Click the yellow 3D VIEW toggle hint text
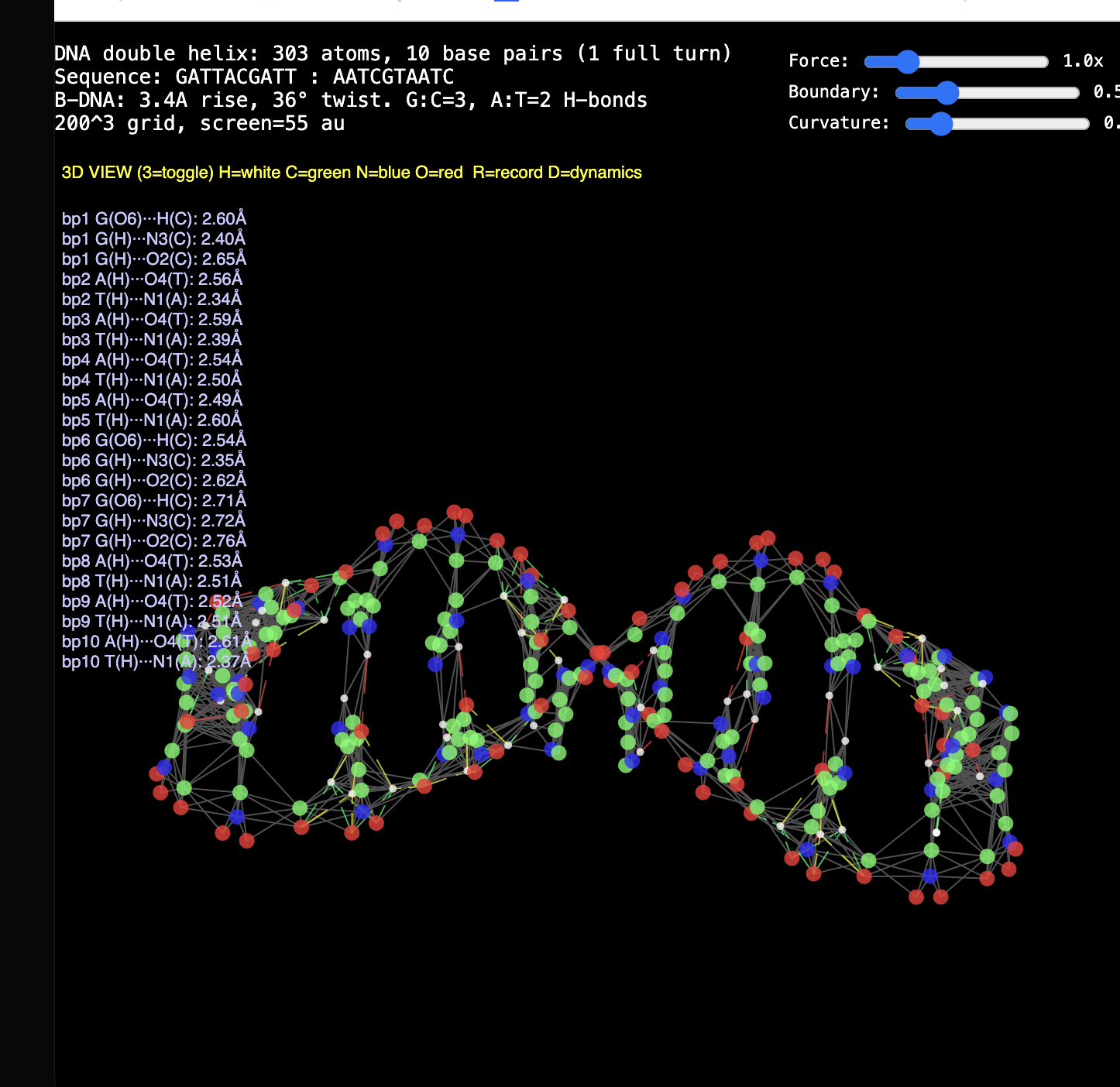The height and width of the screenshot is (1087, 1120). point(352,173)
